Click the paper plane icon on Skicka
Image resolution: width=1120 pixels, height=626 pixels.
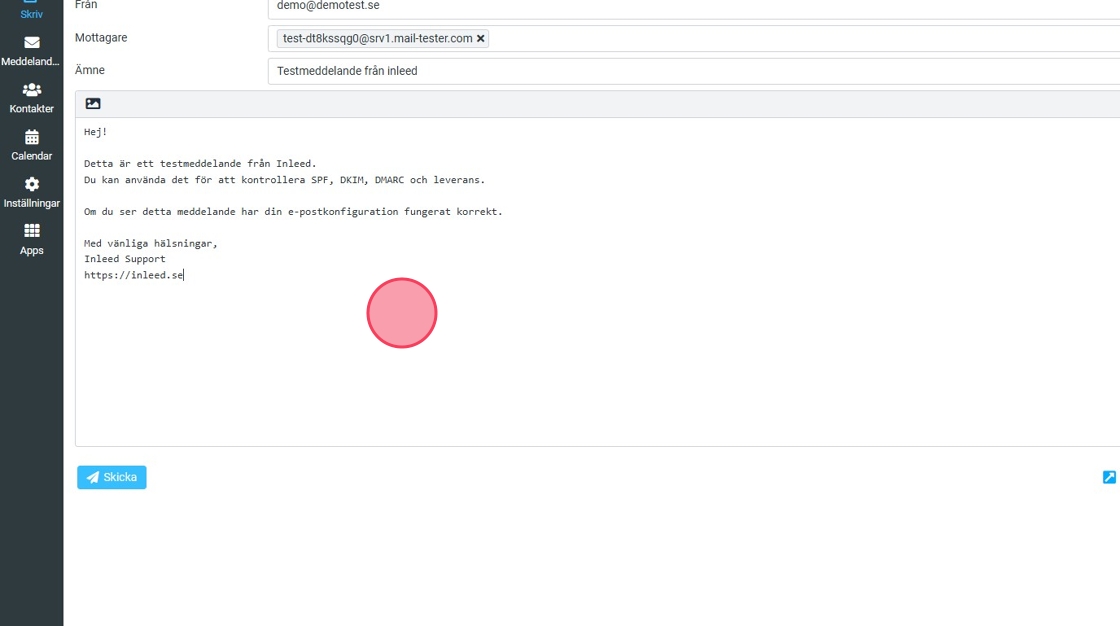pos(93,478)
